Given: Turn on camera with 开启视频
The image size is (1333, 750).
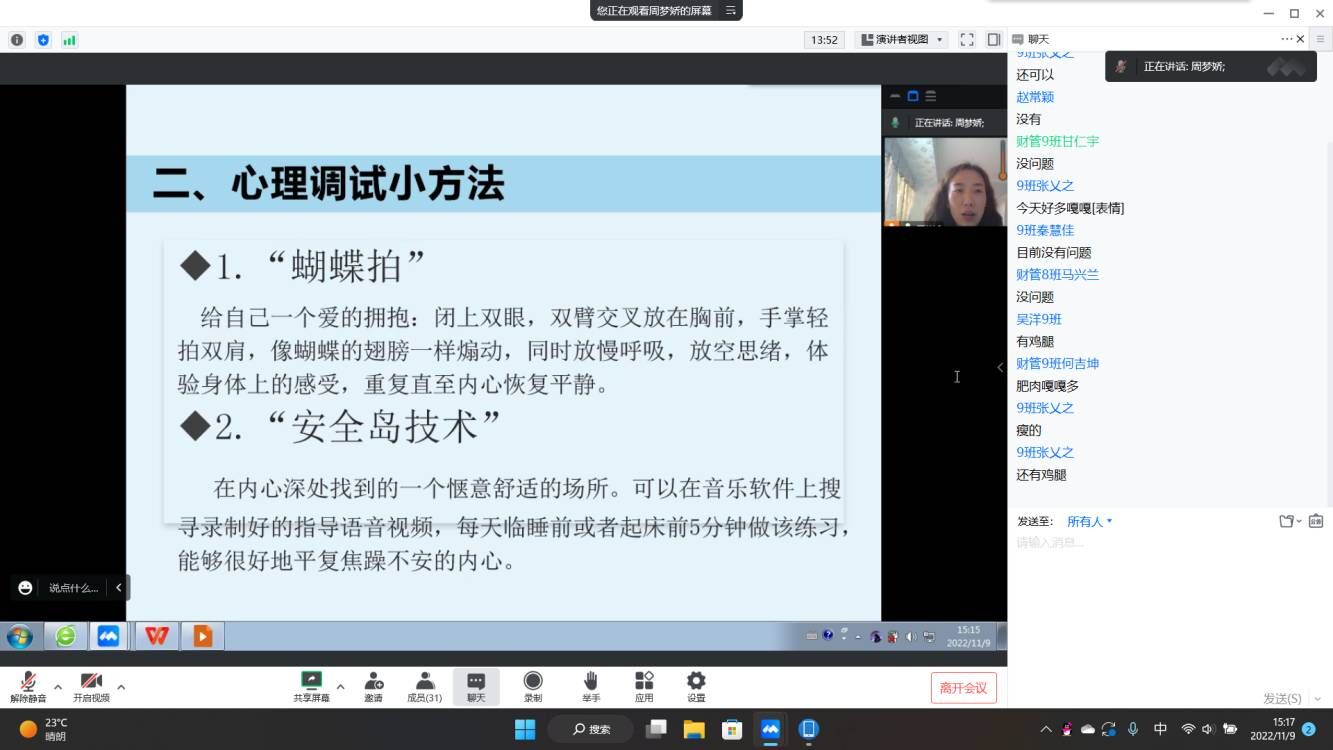Looking at the screenshot, I should (x=91, y=686).
